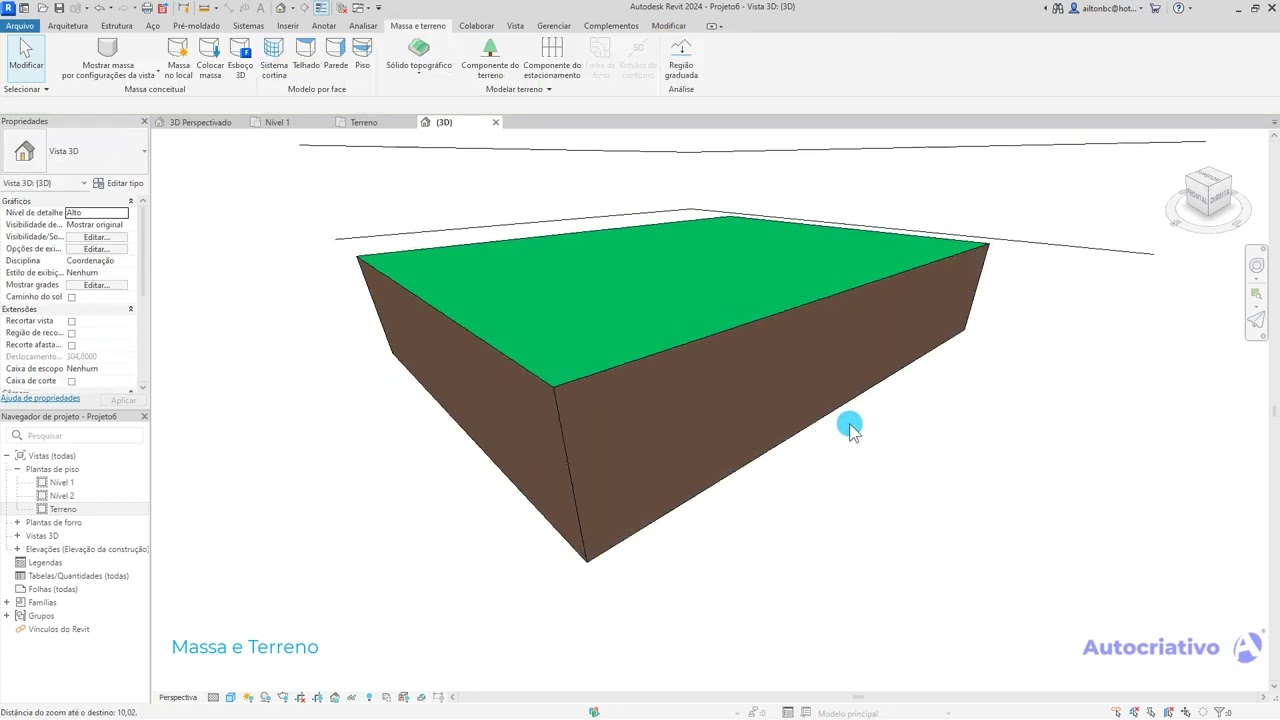Image resolution: width=1280 pixels, height=720 pixels.
Task: Click Nível de detalhe value field
Action: pos(97,213)
